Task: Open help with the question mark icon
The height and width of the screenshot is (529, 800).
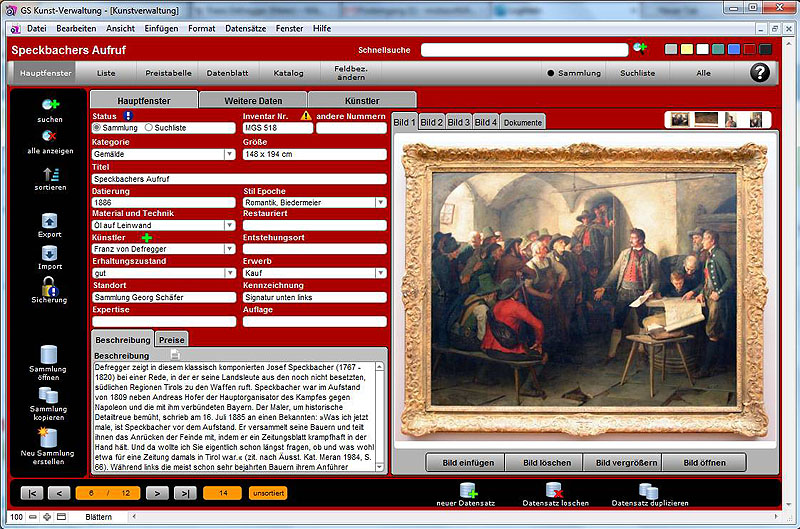Action: pos(760,72)
